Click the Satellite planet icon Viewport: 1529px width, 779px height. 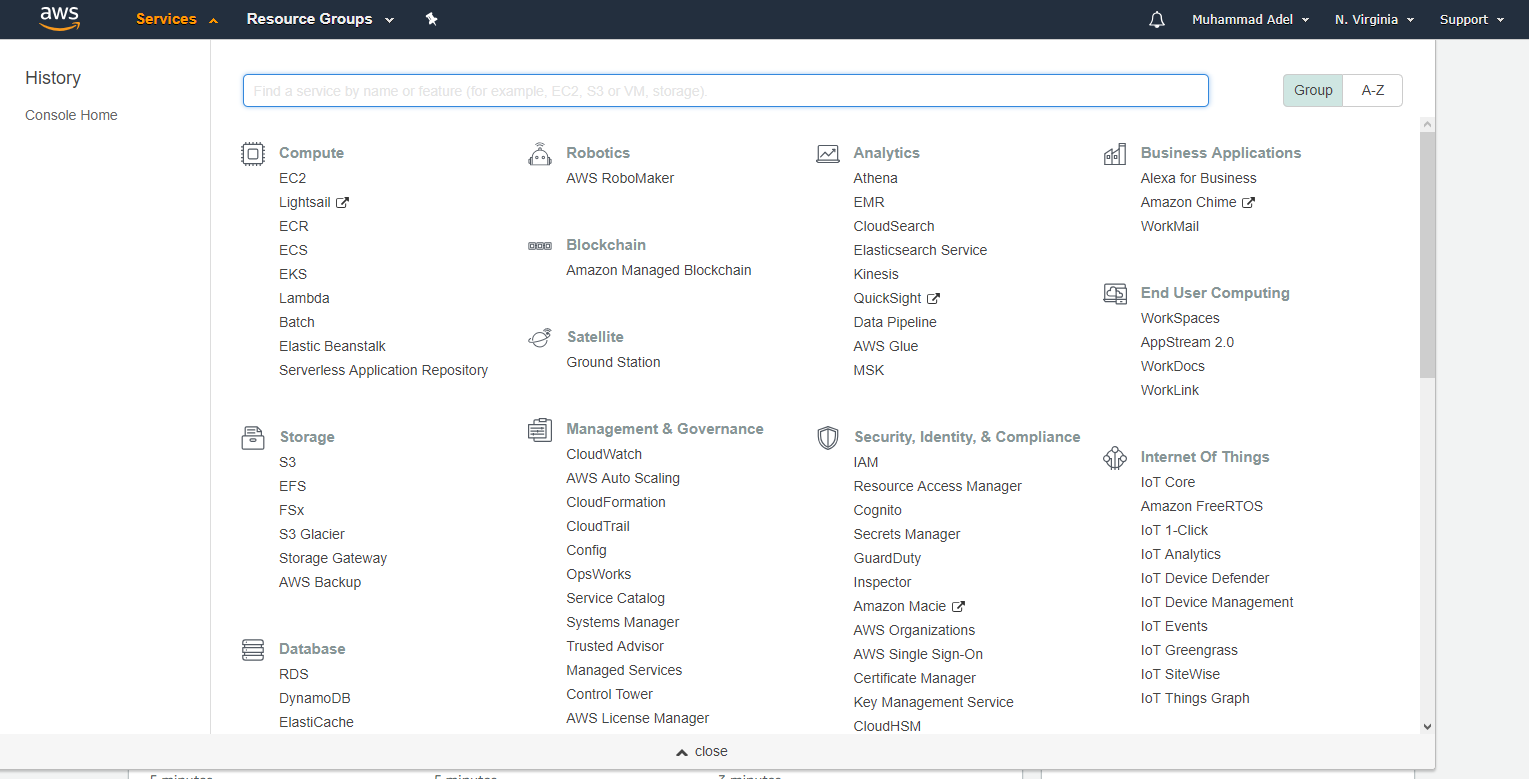point(540,338)
